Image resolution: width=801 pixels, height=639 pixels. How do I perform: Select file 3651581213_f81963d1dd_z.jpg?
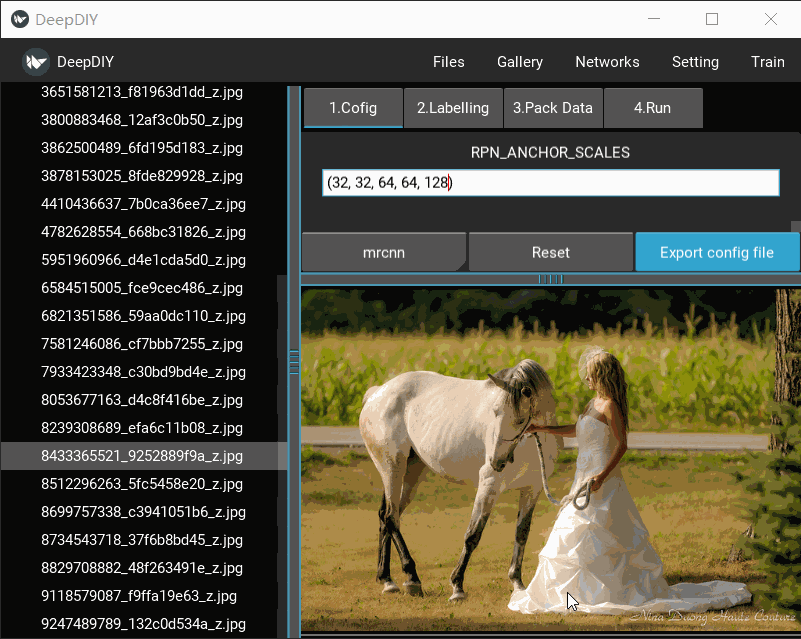click(142, 92)
